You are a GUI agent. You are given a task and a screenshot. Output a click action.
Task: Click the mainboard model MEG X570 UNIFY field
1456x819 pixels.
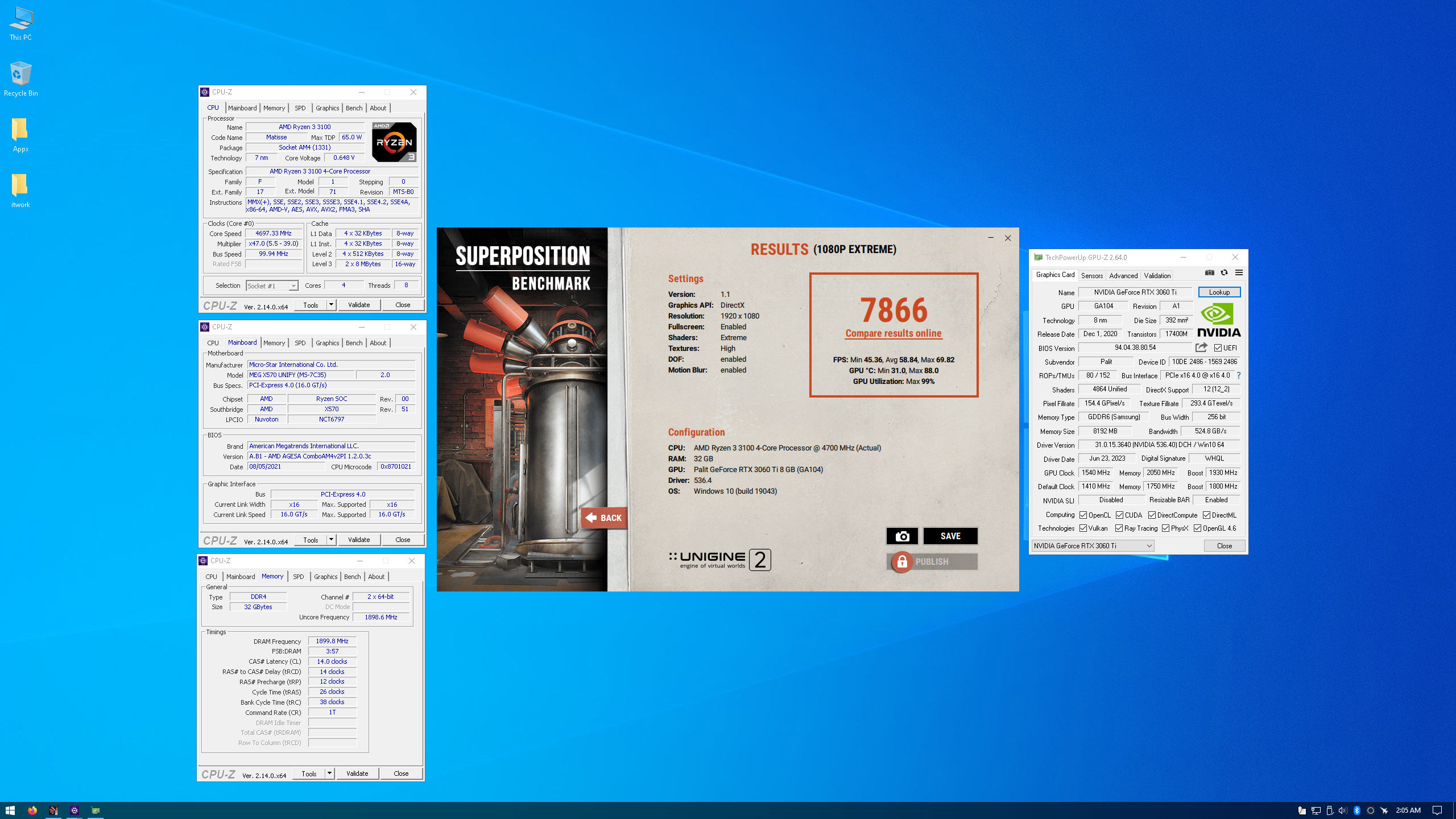[300, 375]
